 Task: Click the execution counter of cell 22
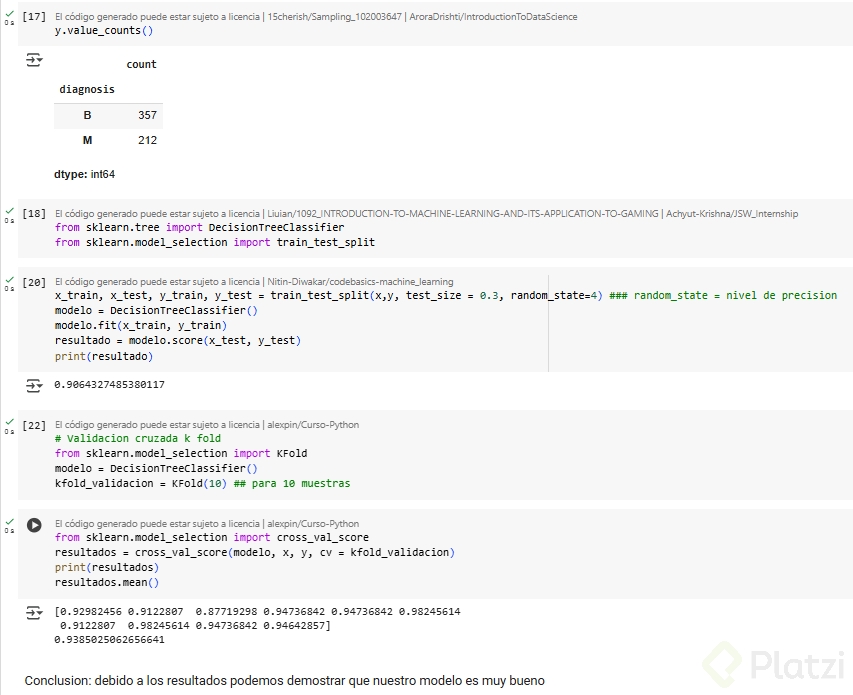[34, 425]
